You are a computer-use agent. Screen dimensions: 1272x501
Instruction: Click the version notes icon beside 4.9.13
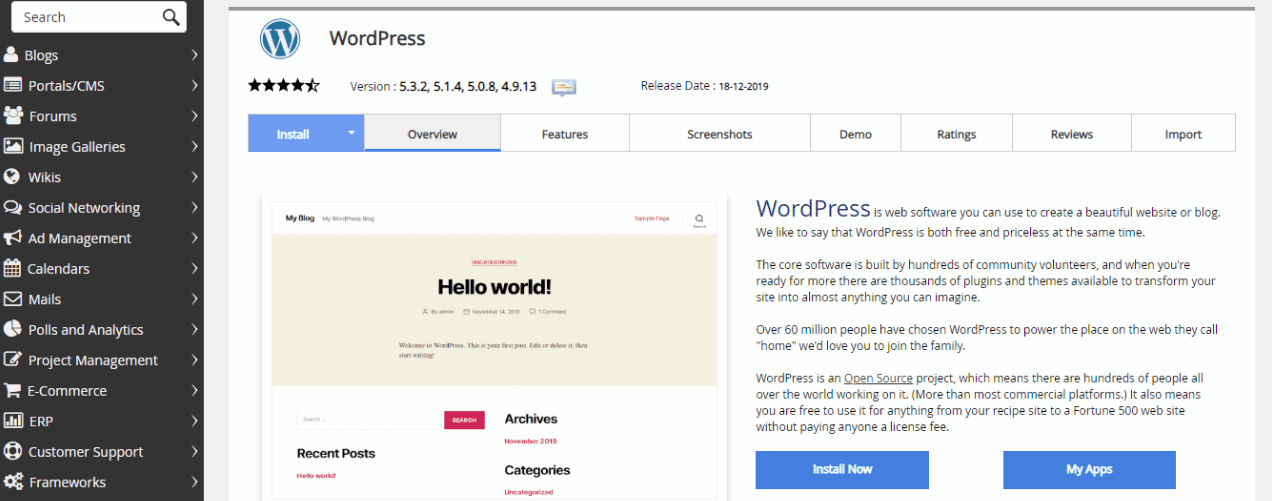pos(564,87)
